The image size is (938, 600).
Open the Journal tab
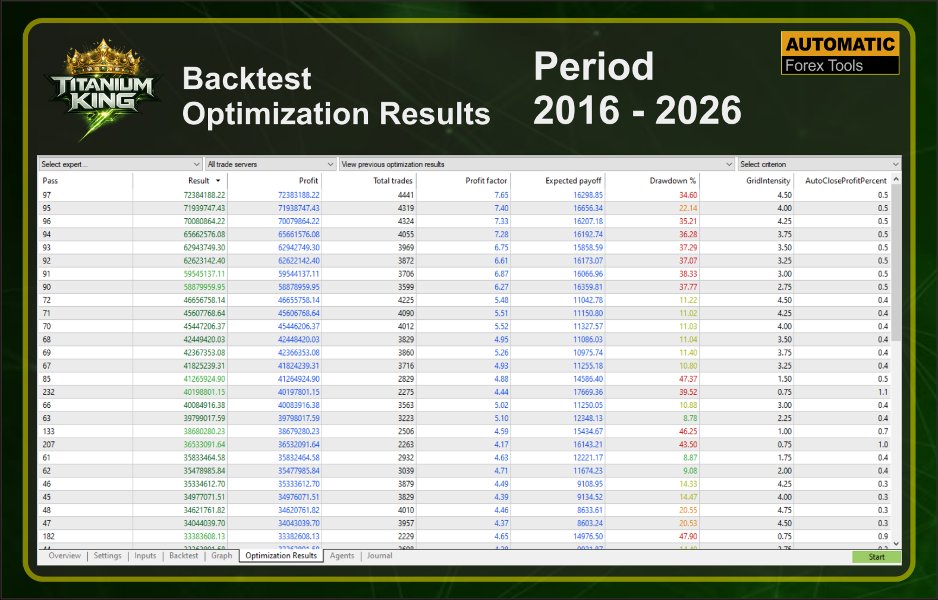click(379, 556)
